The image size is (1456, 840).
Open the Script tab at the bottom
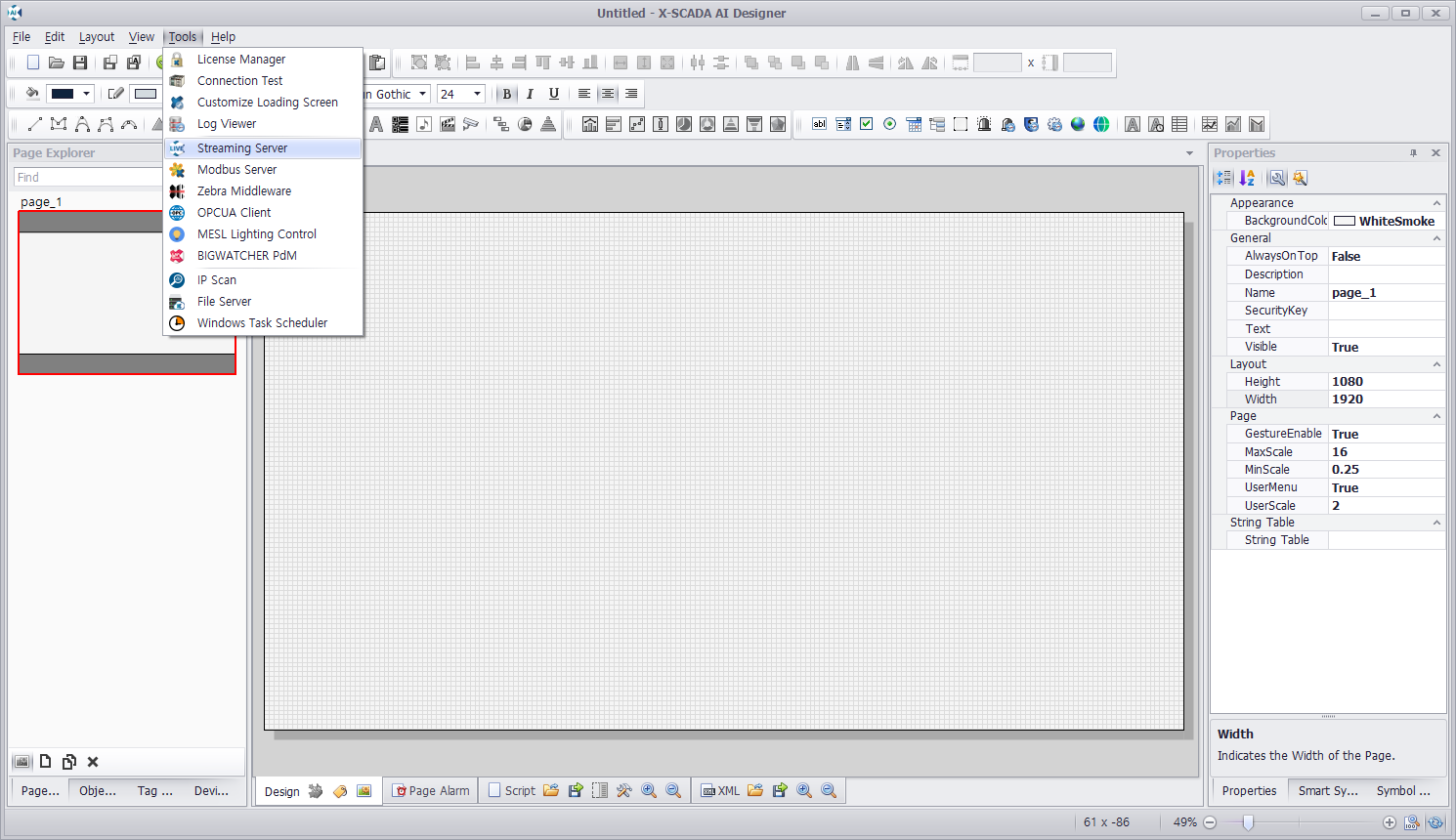(x=511, y=791)
